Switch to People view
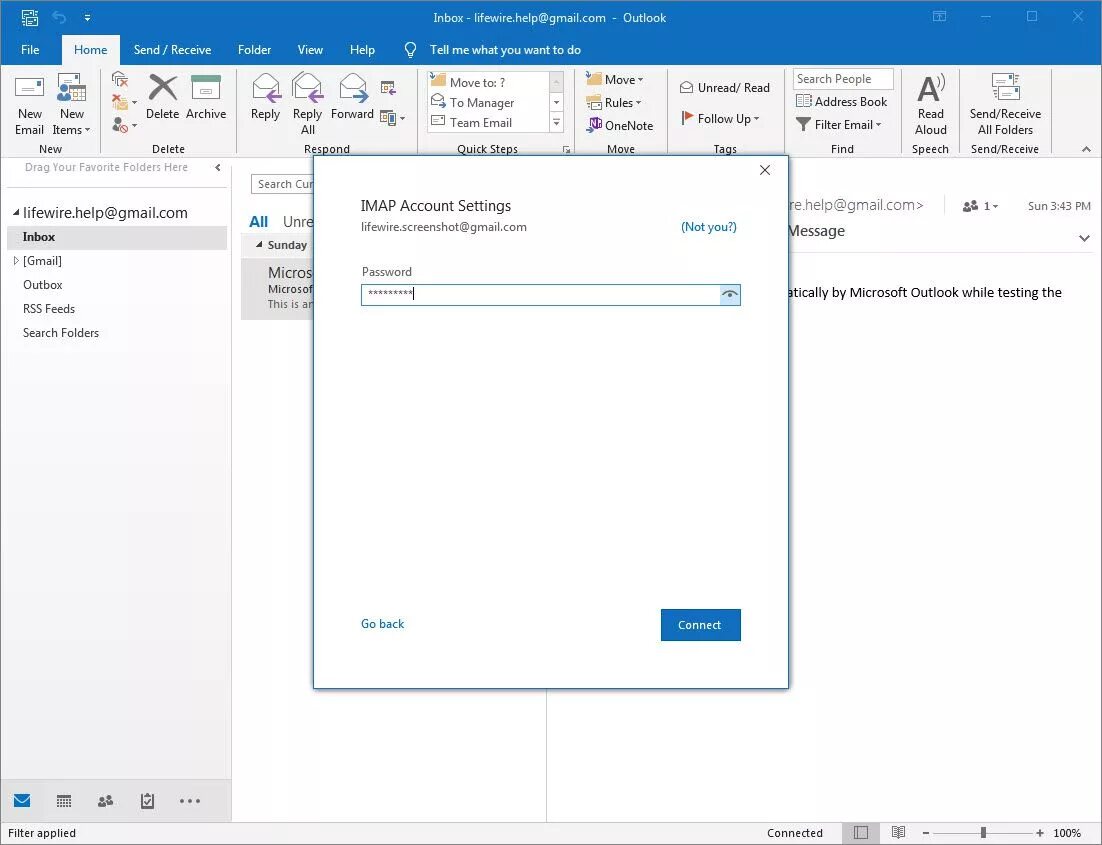This screenshot has width=1102, height=845. pyautogui.click(x=105, y=801)
